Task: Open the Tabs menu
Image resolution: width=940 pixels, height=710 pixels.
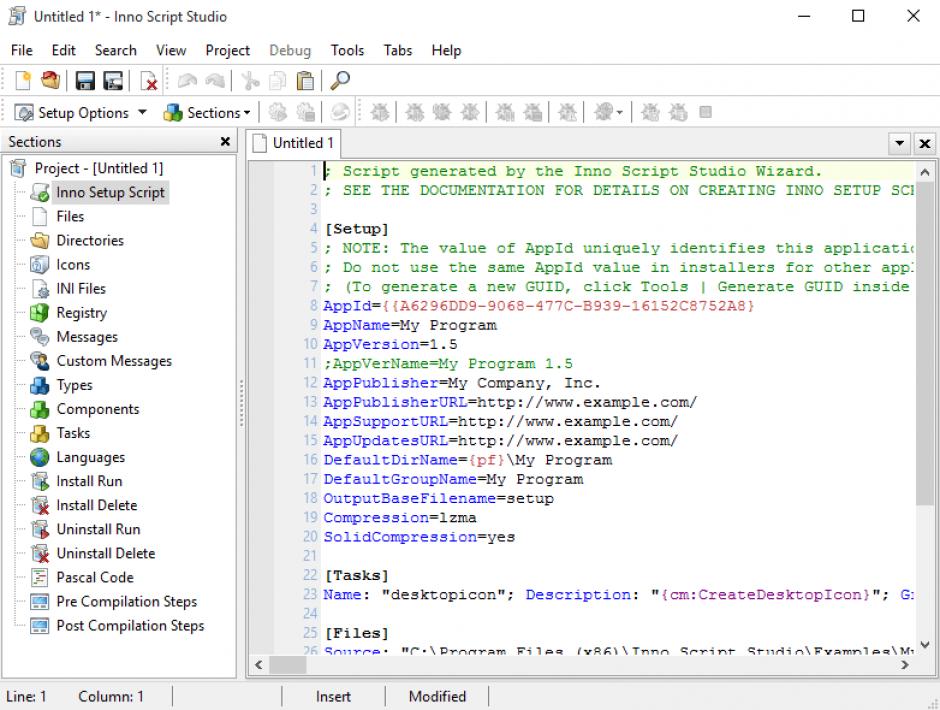Action: (397, 50)
